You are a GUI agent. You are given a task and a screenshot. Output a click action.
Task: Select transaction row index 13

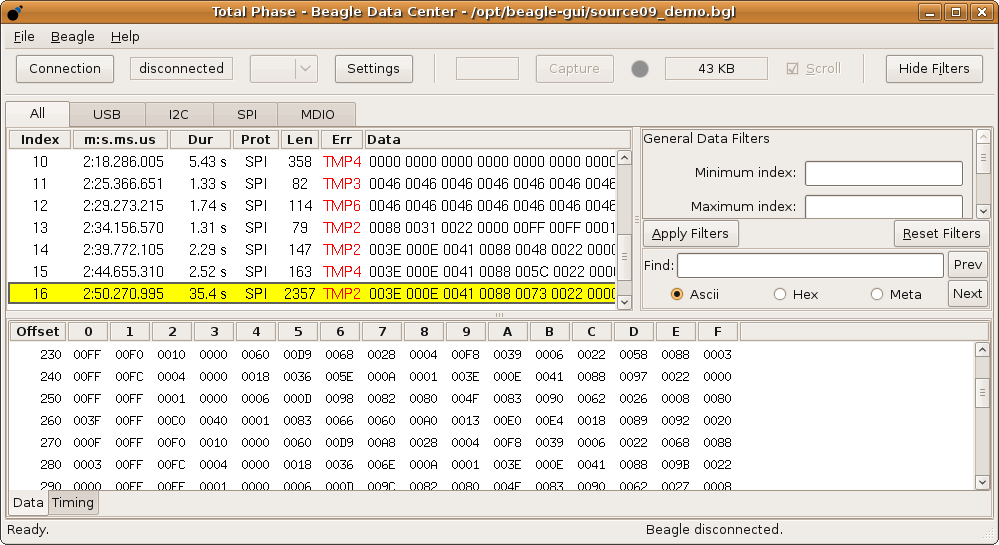312,228
